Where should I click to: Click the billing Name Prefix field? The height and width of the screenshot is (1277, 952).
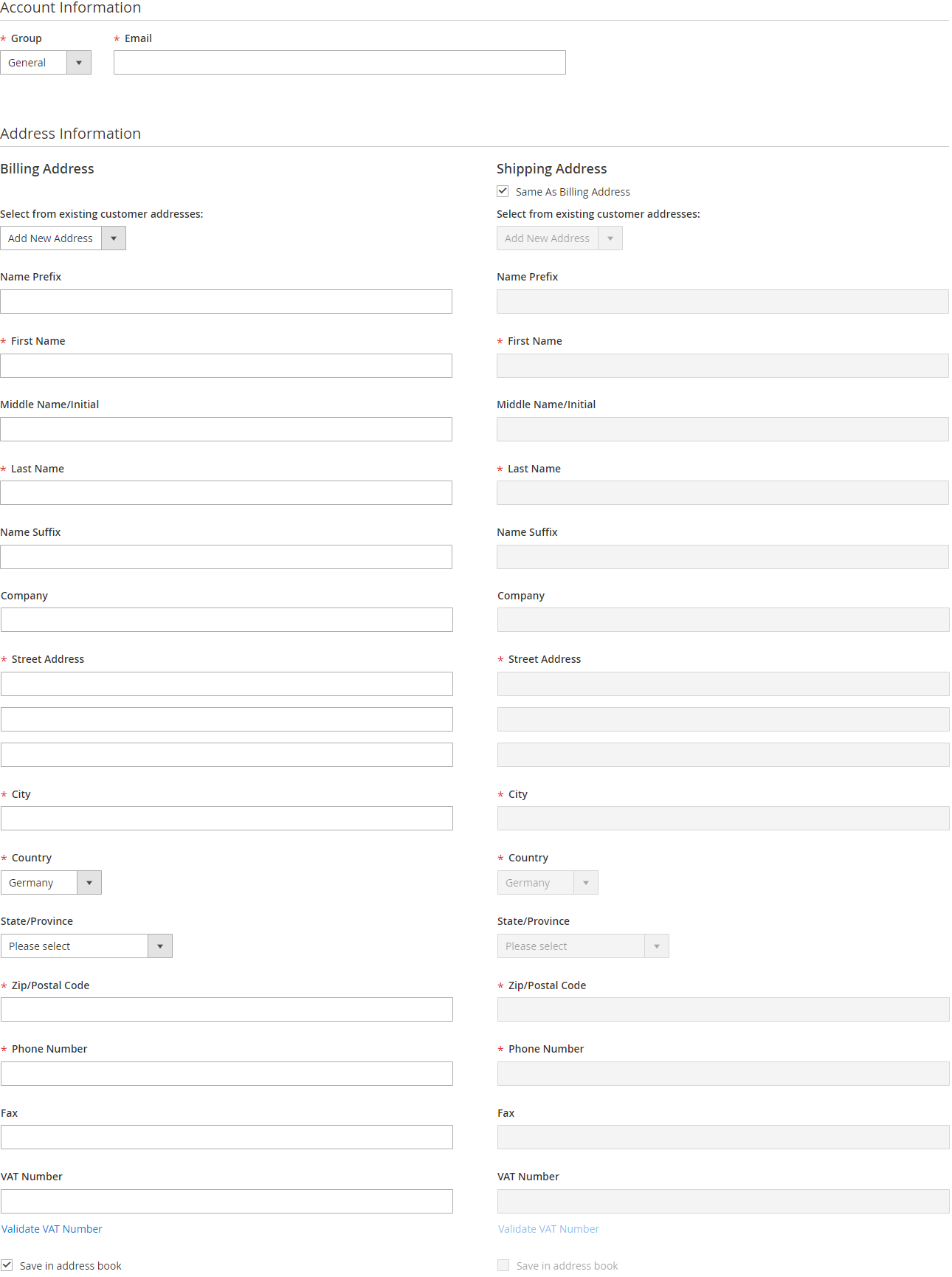[226, 302]
